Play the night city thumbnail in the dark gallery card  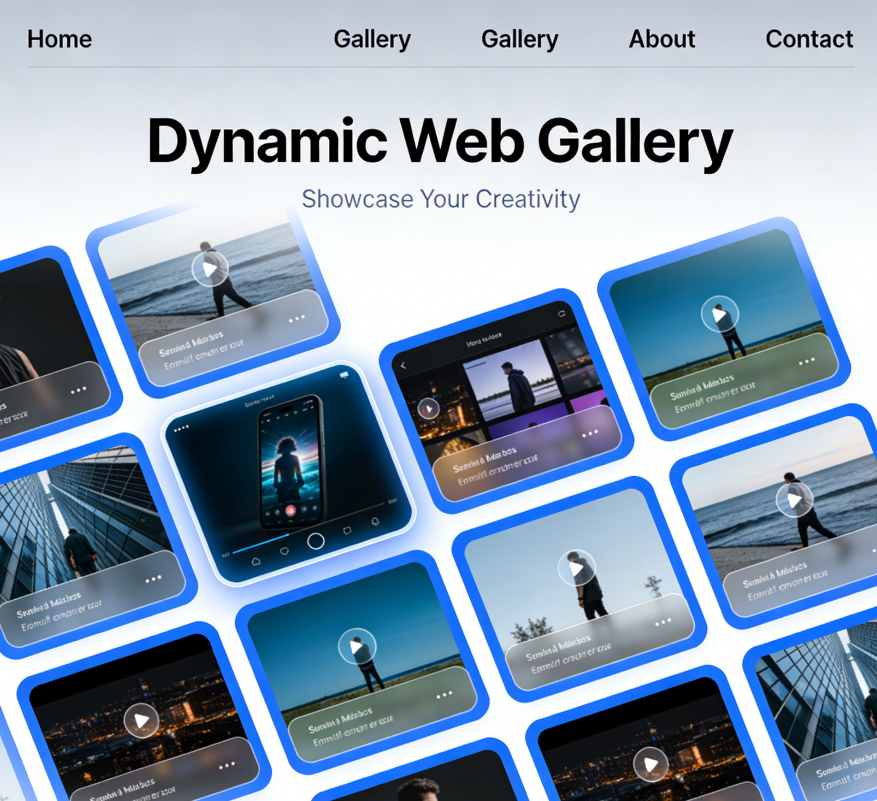(x=428, y=408)
